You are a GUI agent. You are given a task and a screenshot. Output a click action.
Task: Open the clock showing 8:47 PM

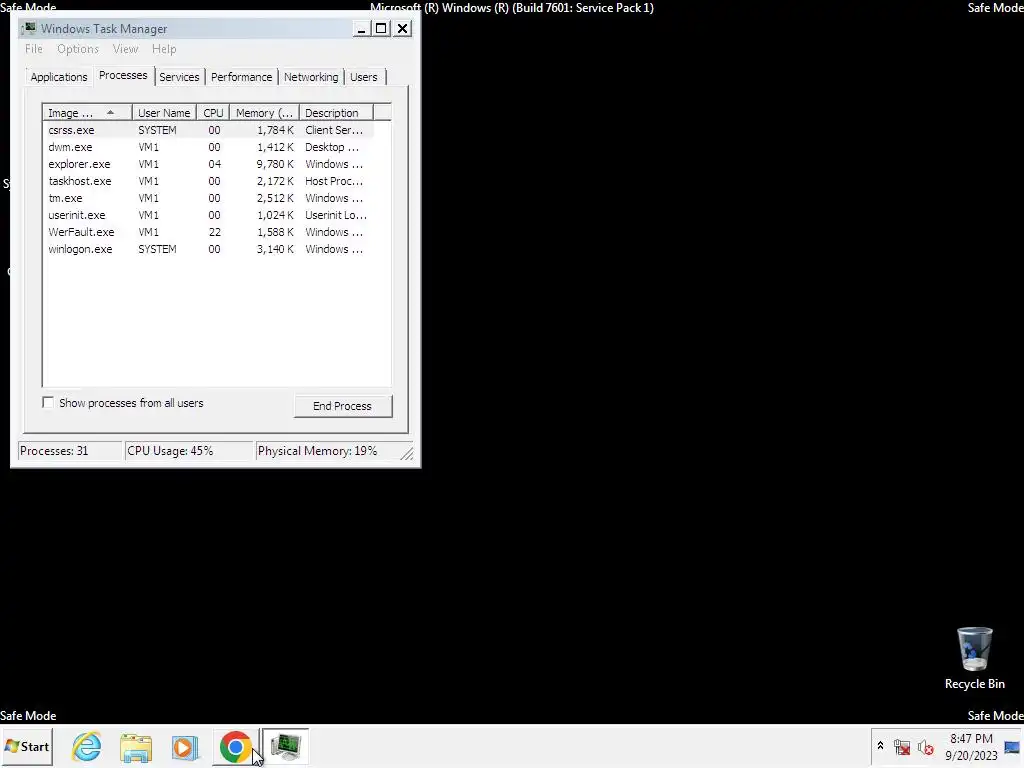[x=971, y=747]
